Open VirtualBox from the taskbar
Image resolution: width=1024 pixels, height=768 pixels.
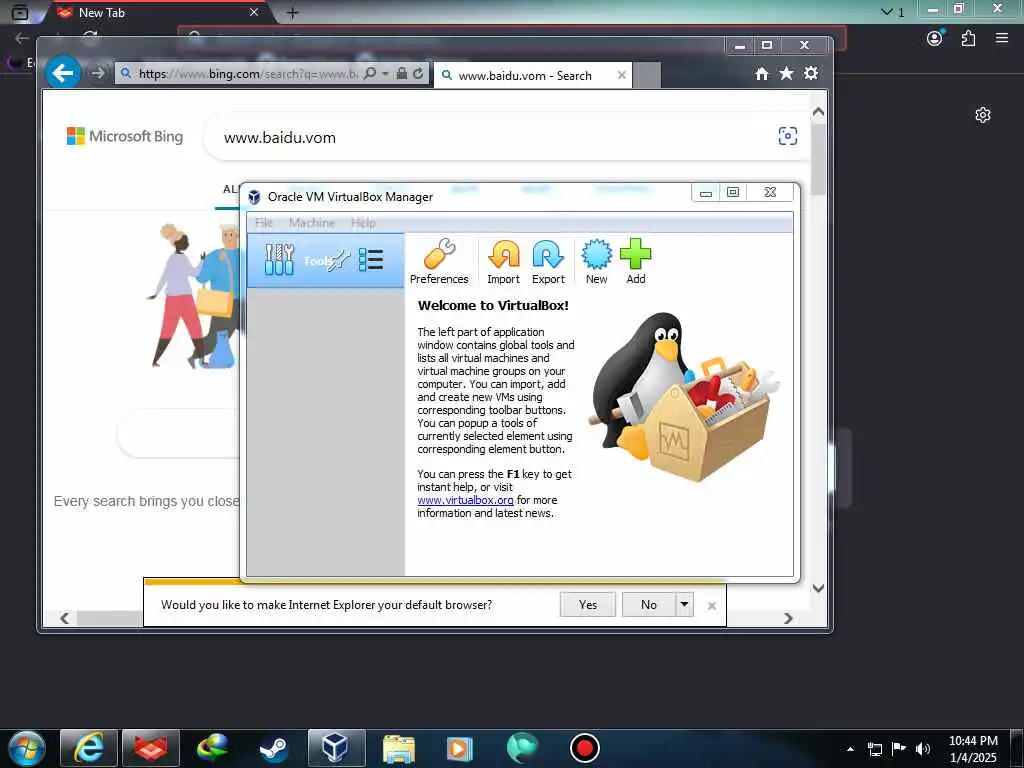coord(336,748)
